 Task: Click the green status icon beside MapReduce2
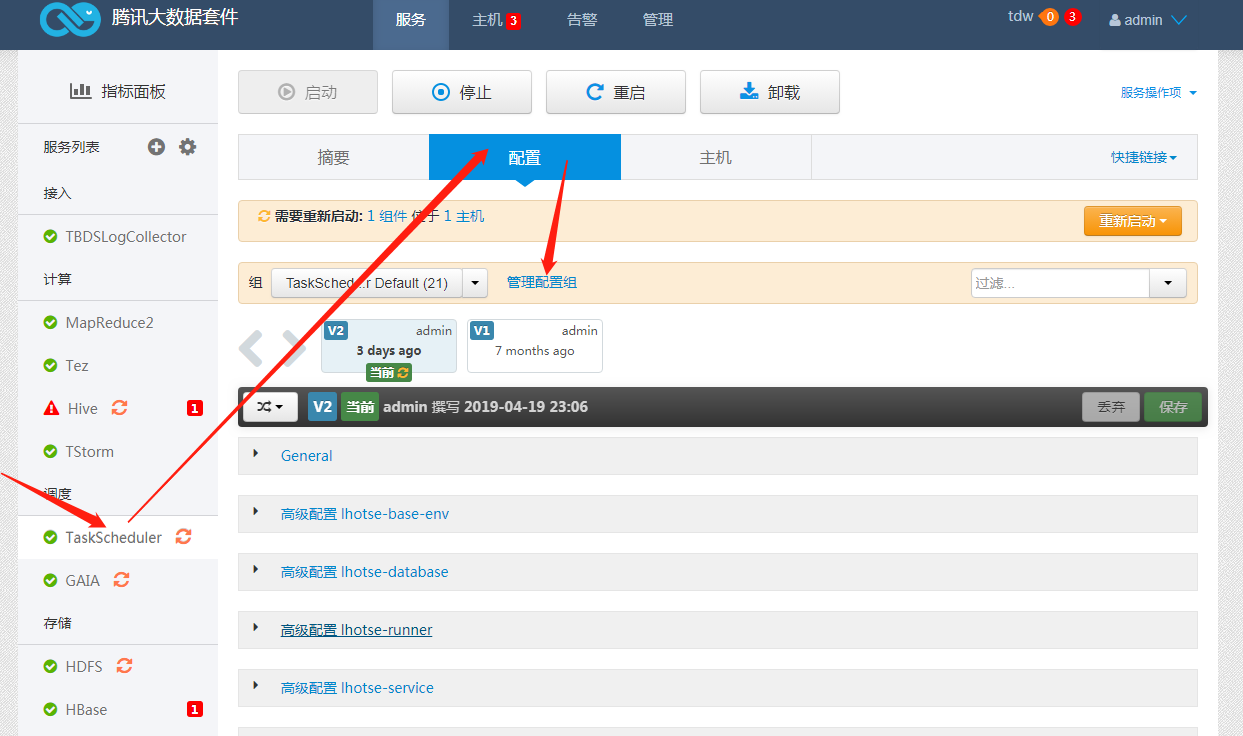pyautogui.click(x=50, y=323)
